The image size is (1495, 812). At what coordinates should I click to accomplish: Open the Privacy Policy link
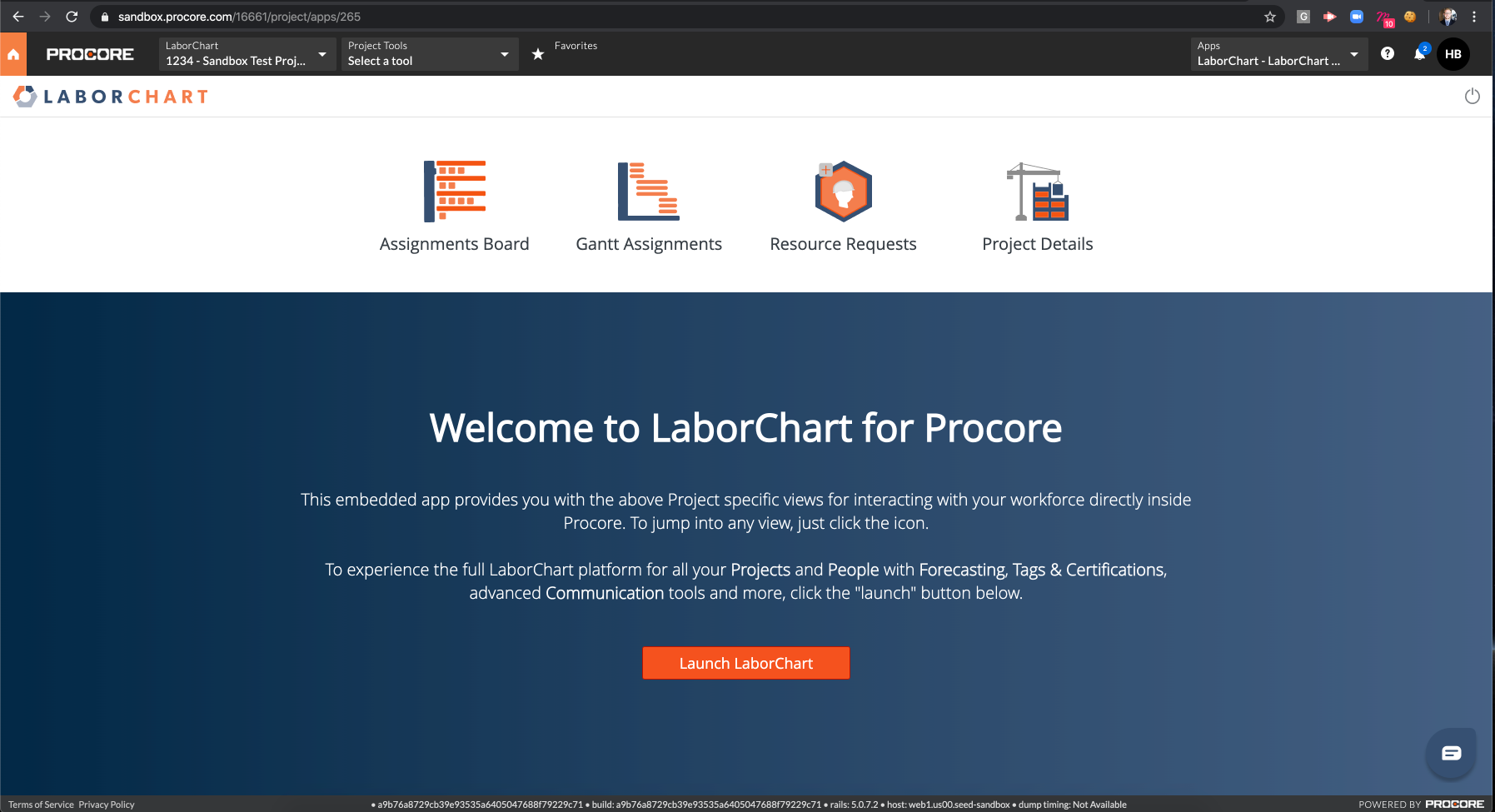pyautogui.click(x=107, y=805)
